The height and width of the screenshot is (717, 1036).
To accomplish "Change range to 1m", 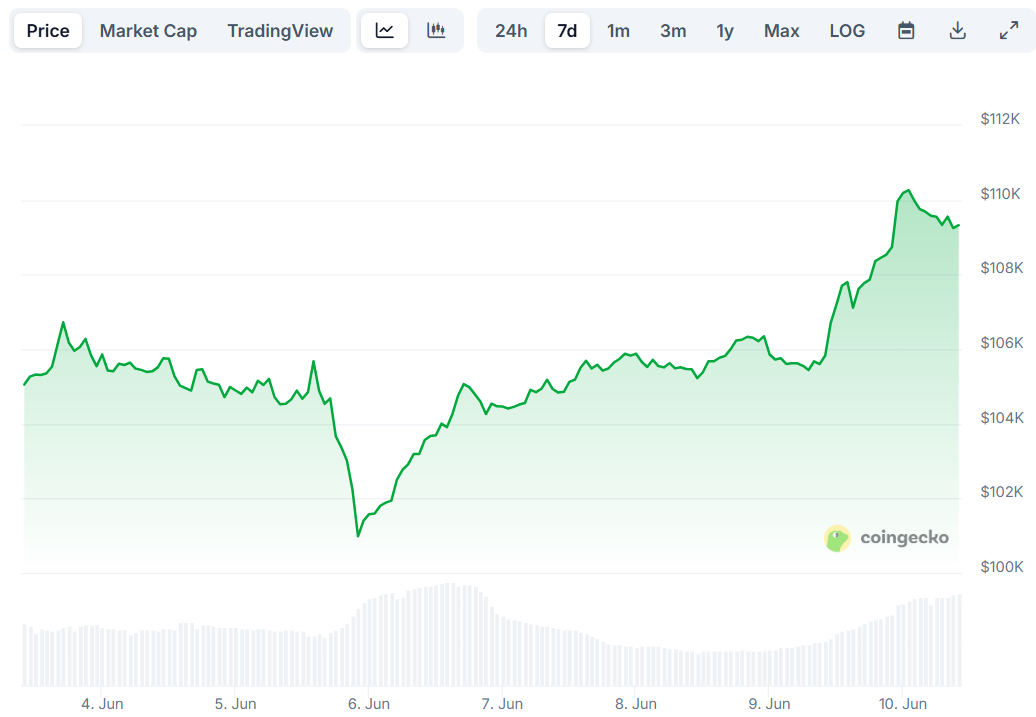I will (x=618, y=30).
